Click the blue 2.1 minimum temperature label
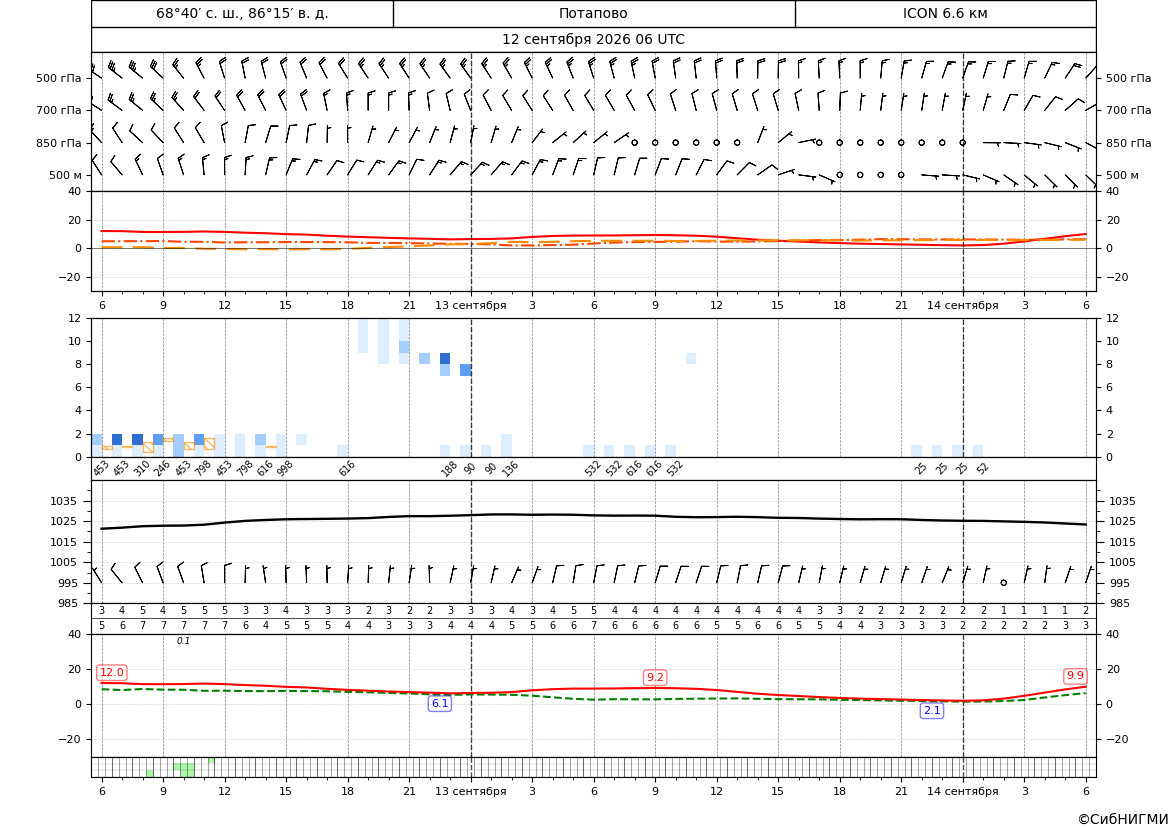This screenshot has width=1169, height=827. 932,711
